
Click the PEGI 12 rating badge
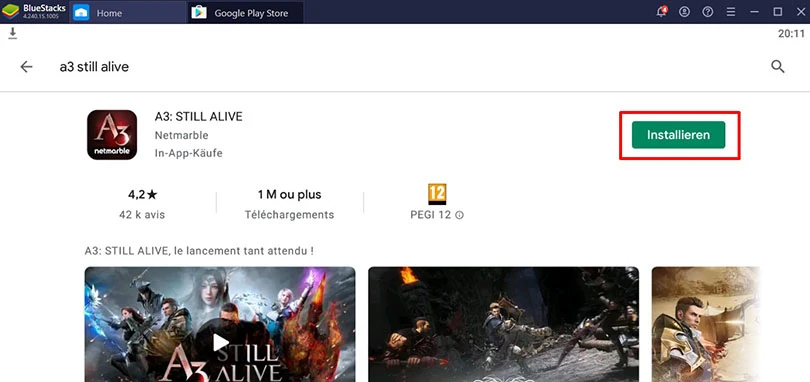(437, 194)
